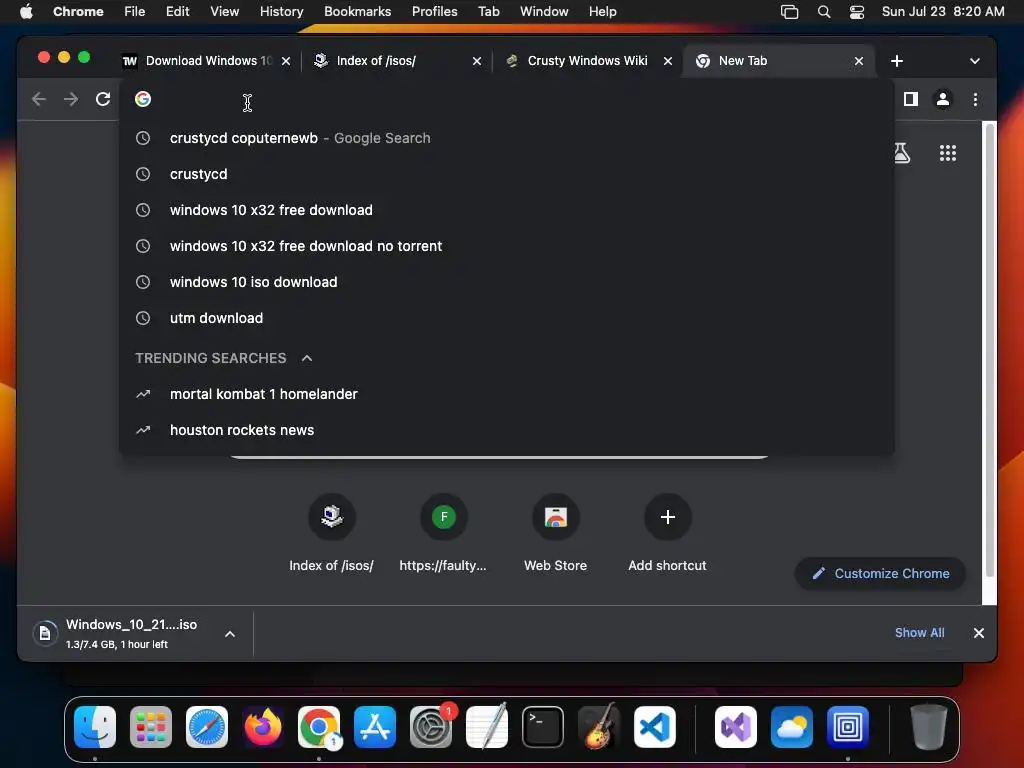Close the Crusty Windows Wiki tab

[667, 61]
